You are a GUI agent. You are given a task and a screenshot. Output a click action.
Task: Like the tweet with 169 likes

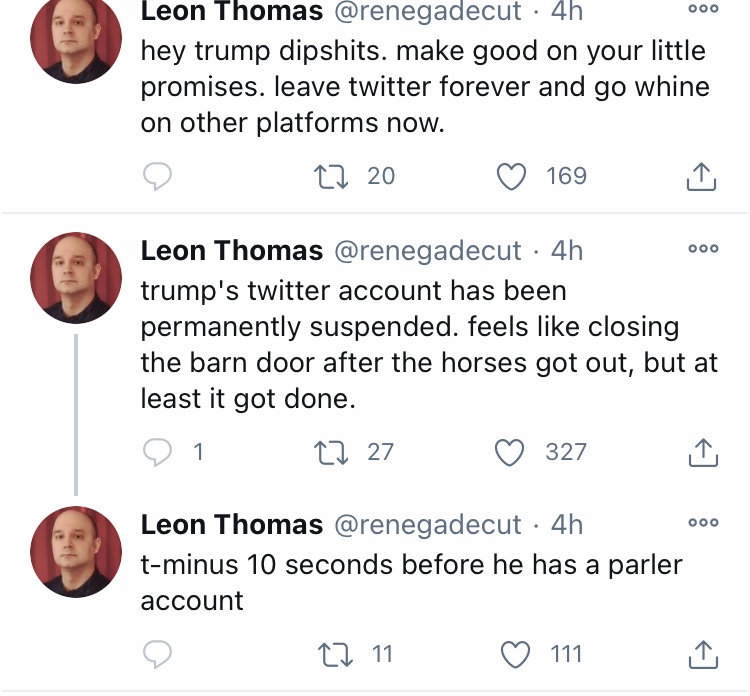tap(511, 176)
